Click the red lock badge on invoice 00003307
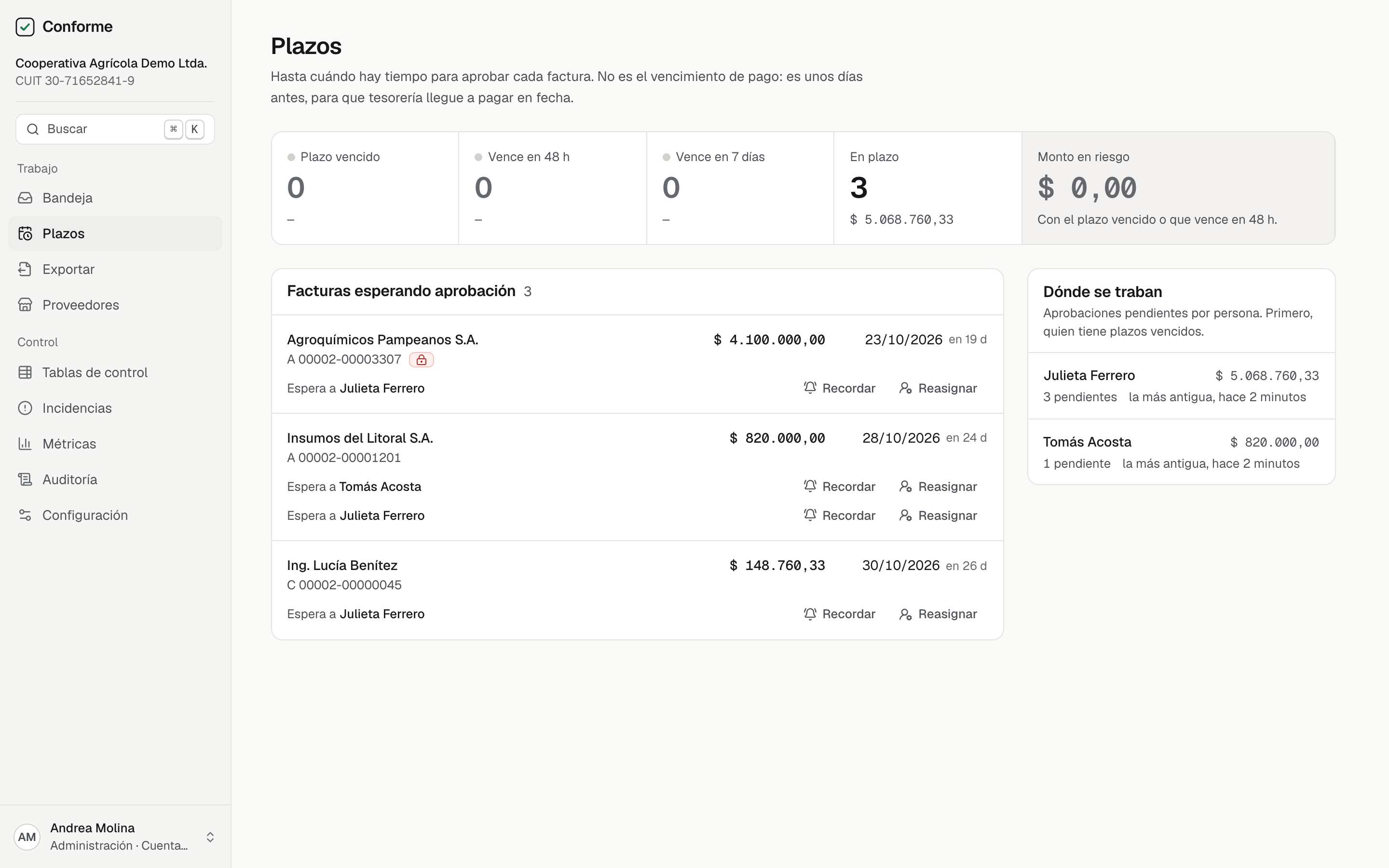This screenshot has height=868, width=1389. pos(422,360)
